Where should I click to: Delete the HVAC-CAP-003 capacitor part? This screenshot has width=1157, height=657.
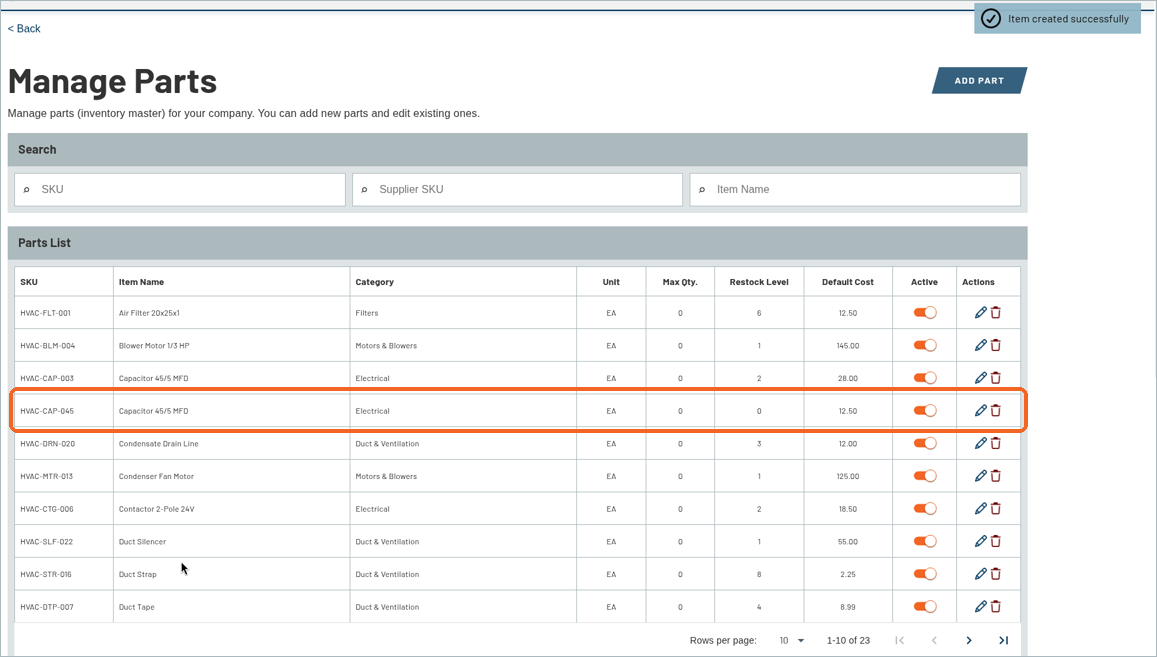(x=995, y=377)
